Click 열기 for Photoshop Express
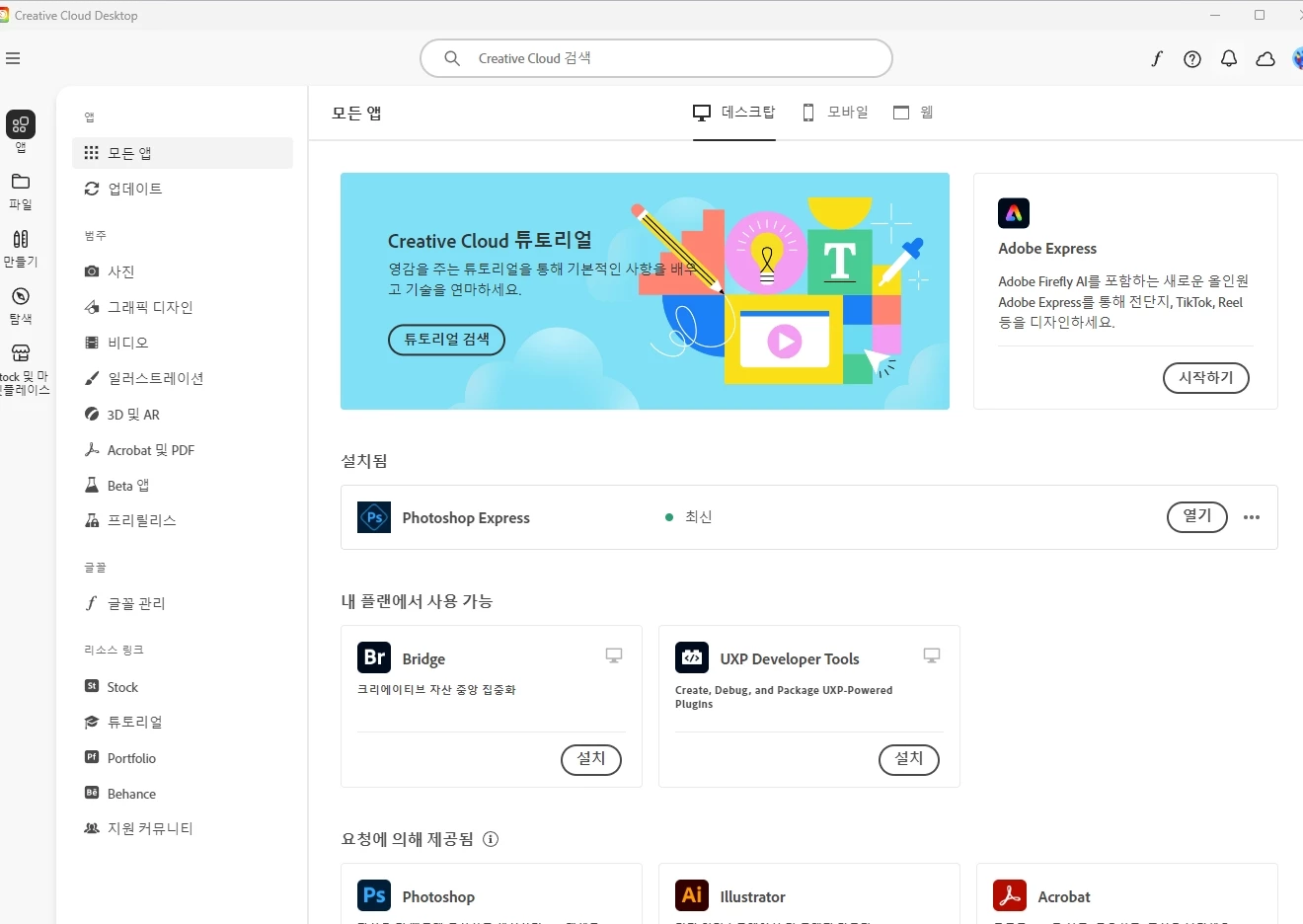The width and height of the screenshot is (1303, 924). pos(1197,516)
